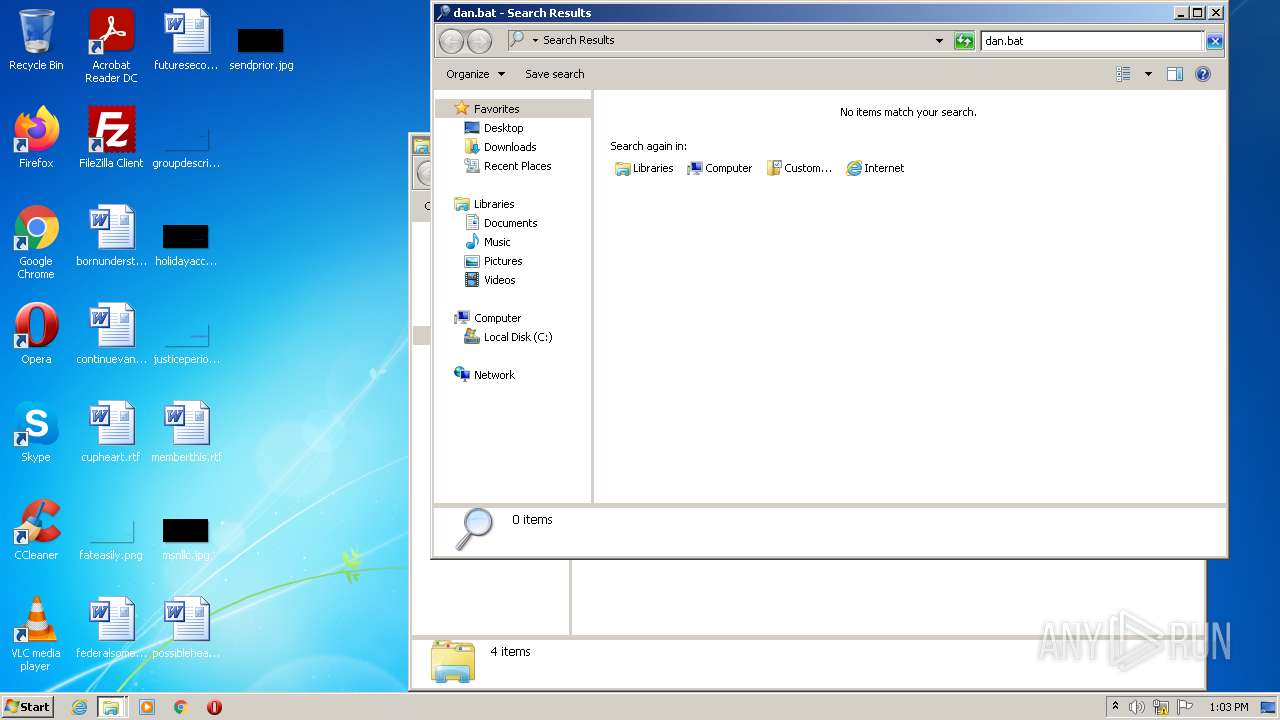Image resolution: width=1280 pixels, height=720 pixels.
Task: Search again on the Internet
Action: point(875,168)
